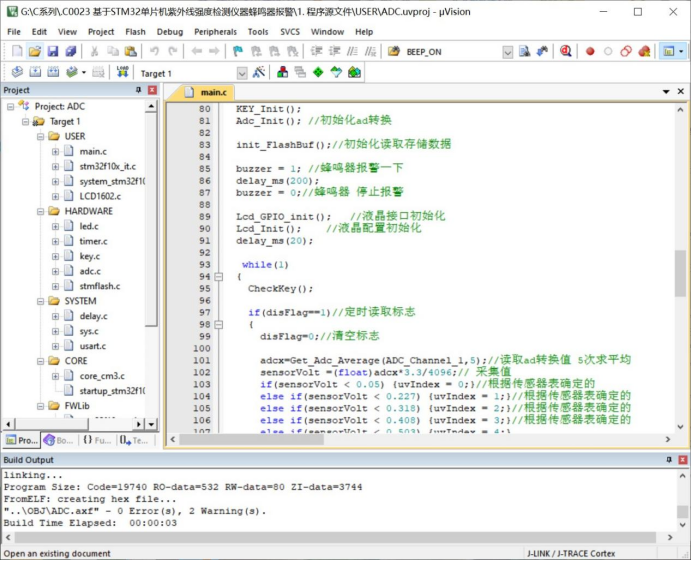Start debug session icon

(x=565, y=51)
